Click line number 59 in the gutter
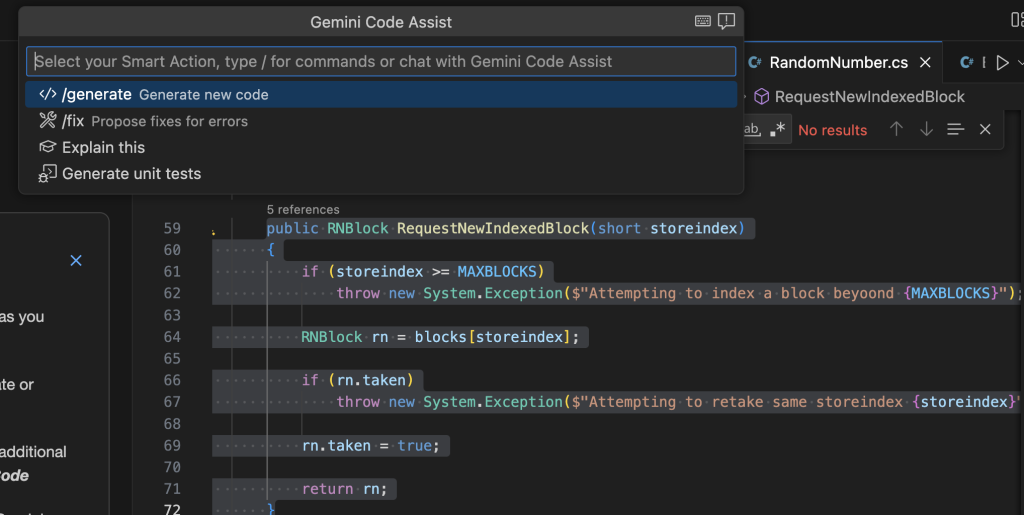This screenshot has height=515, width=1024. coord(172,228)
